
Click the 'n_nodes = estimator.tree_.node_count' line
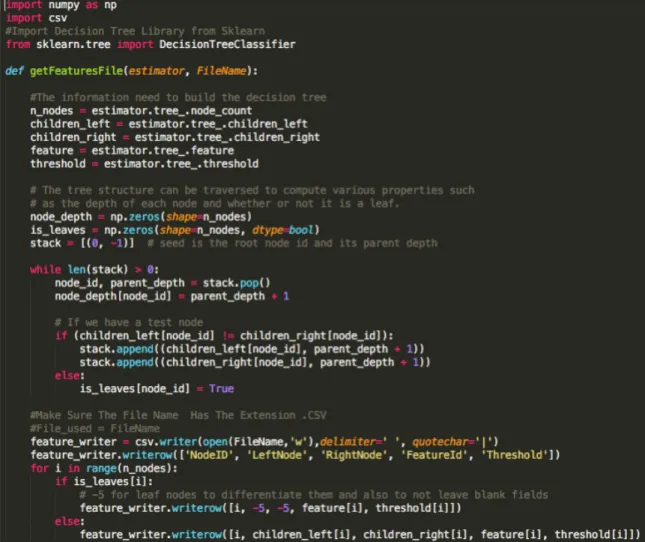[141, 111]
